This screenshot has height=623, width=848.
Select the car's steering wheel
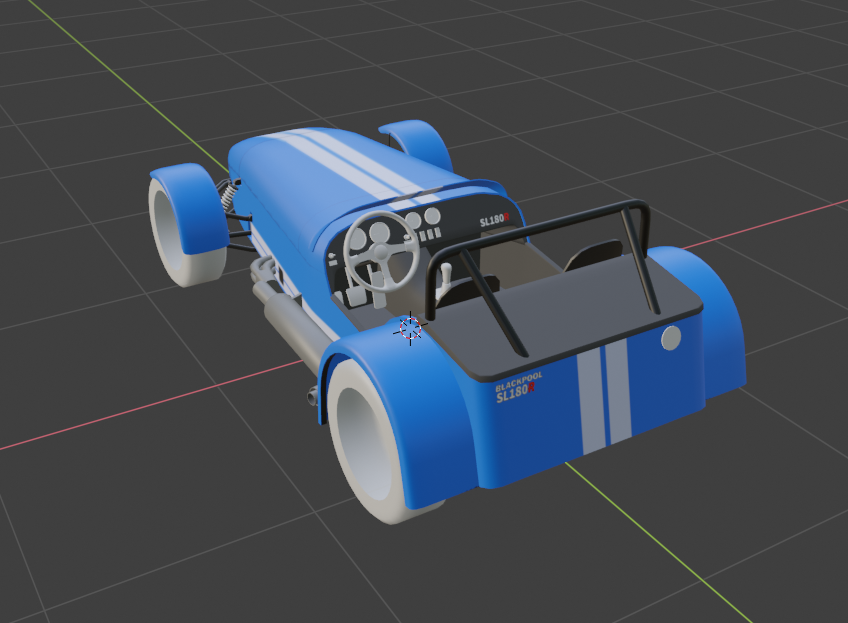click(x=381, y=251)
